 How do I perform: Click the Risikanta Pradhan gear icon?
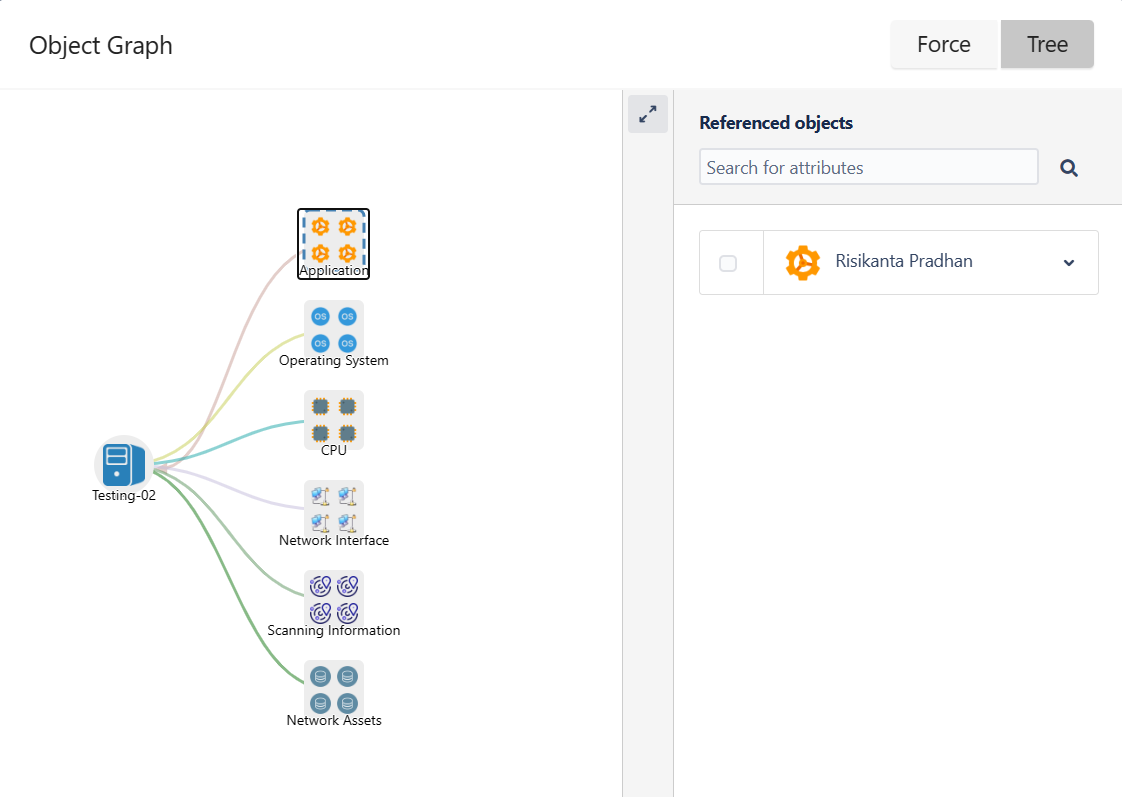[x=803, y=262]
